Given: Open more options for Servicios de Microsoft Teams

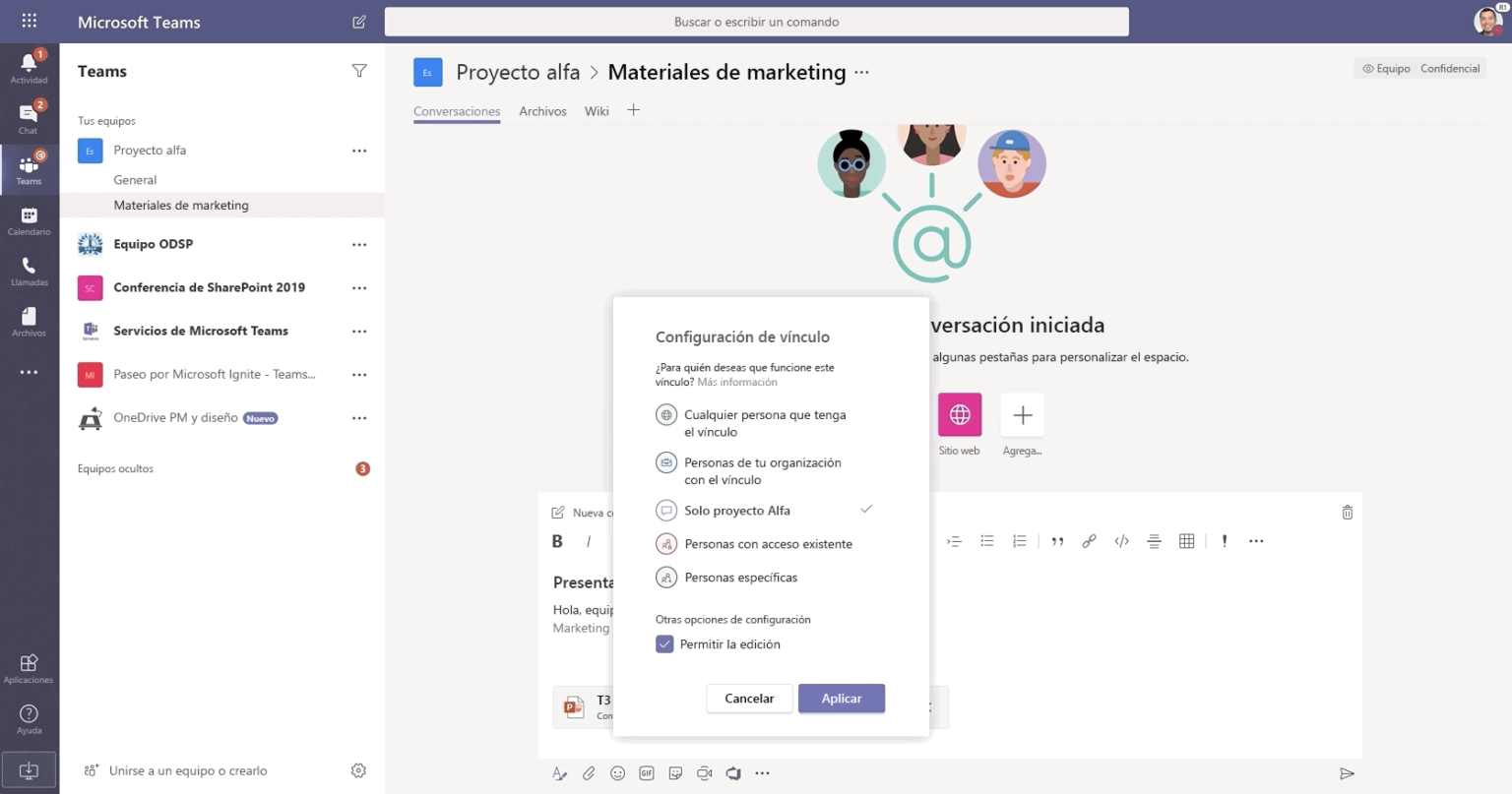Looking at the screenshot, I should tap(359, 331).
